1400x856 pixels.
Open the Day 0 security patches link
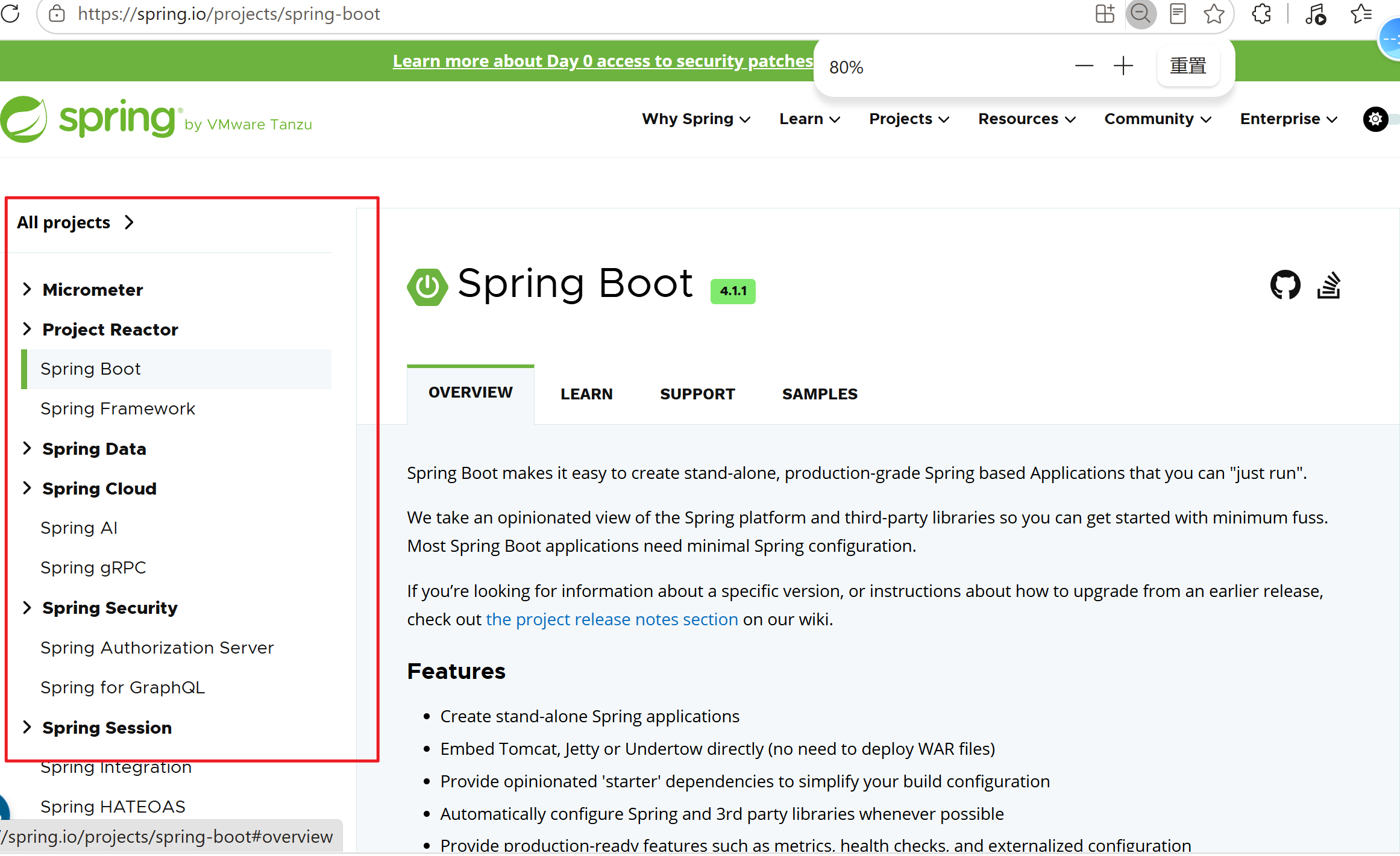tap(603, 61)
